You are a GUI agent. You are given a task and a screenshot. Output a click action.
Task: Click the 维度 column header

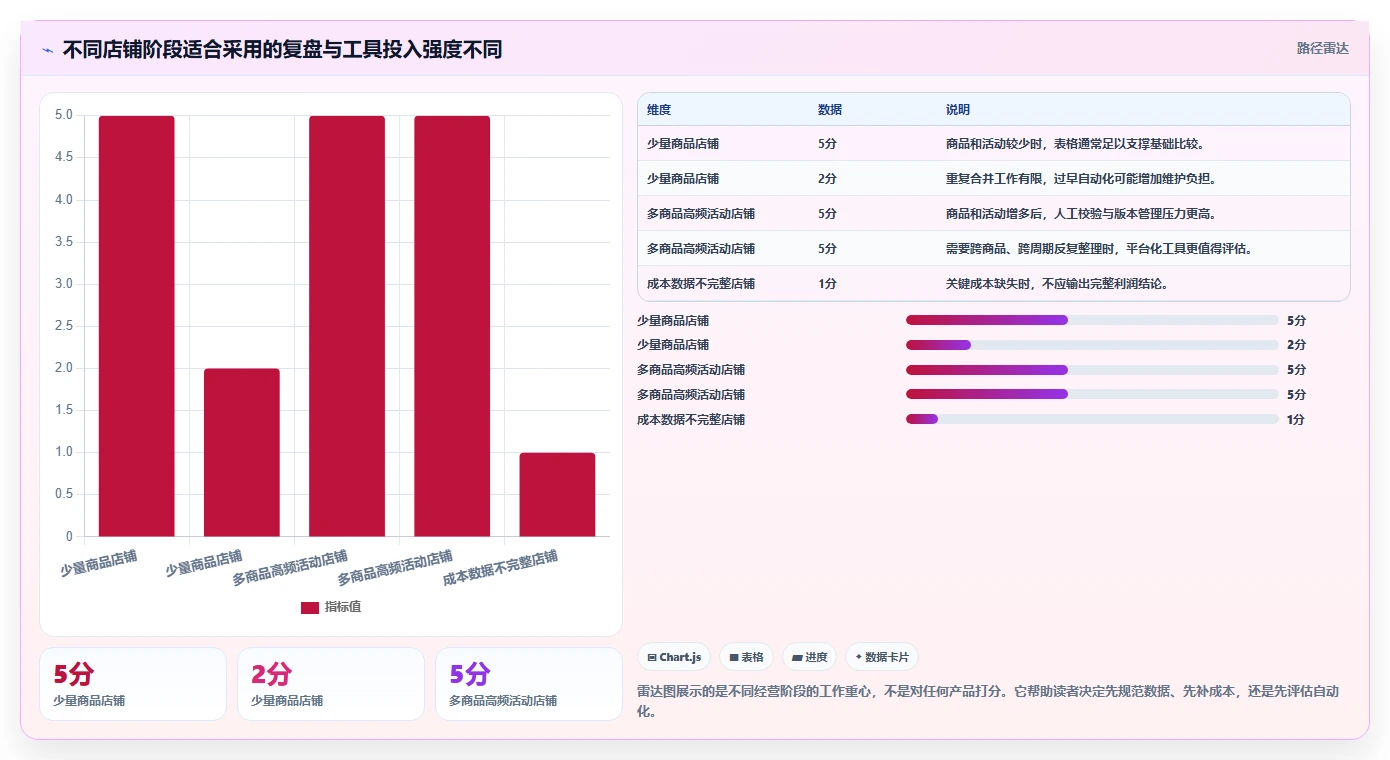(x=659, y=110)
